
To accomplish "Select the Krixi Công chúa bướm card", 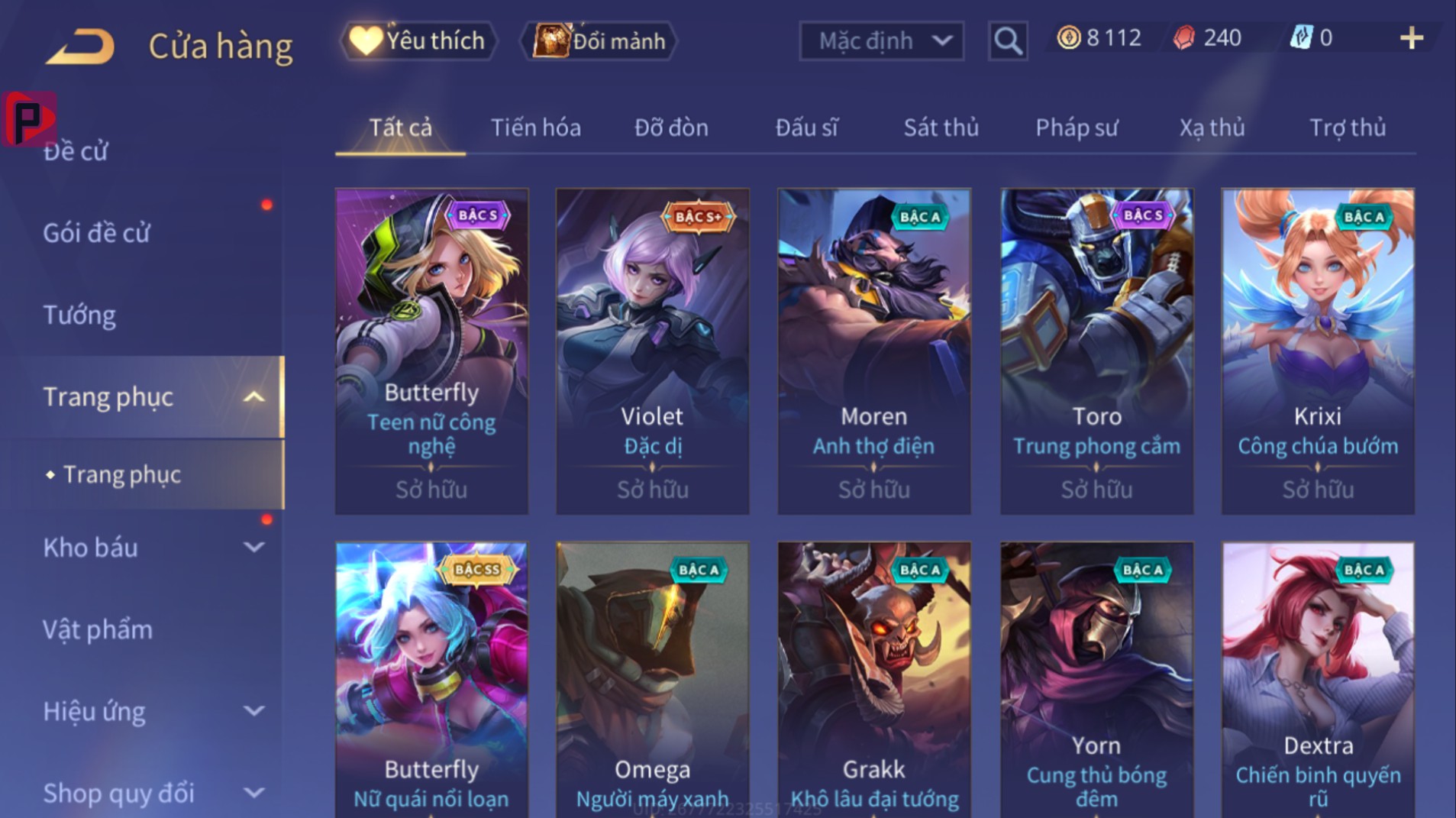I will click(x=1318, y=351).
